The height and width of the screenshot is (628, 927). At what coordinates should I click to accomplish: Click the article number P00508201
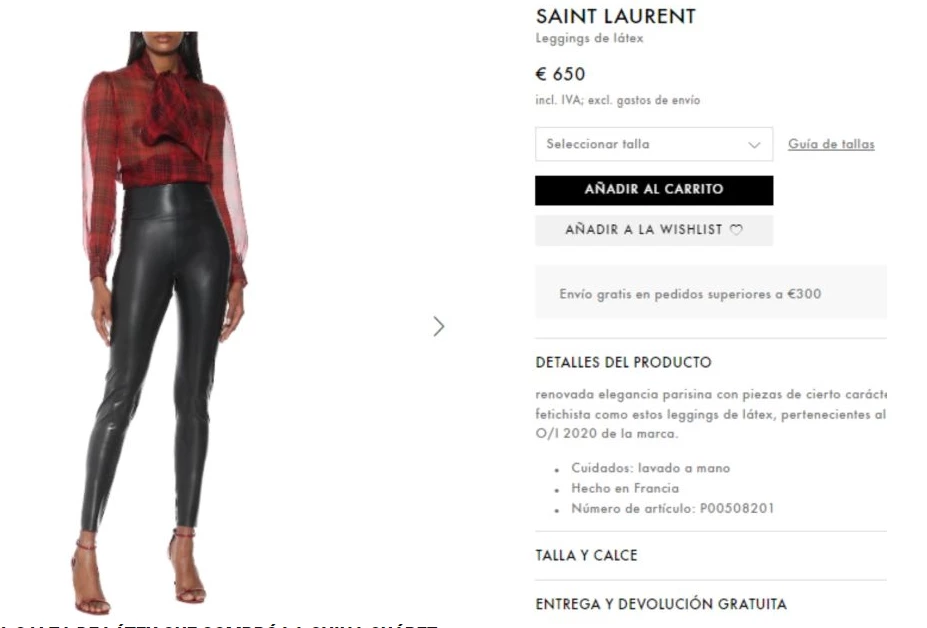737,508
